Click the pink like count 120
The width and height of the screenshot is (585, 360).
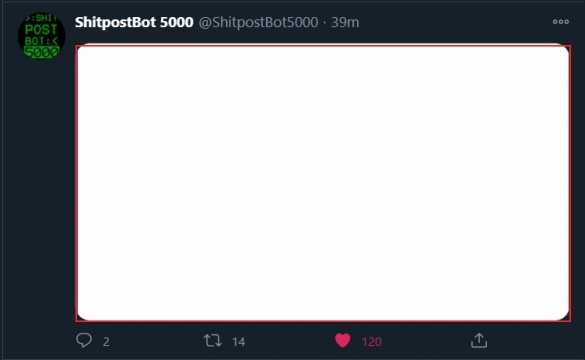click(x=372, y=342)
